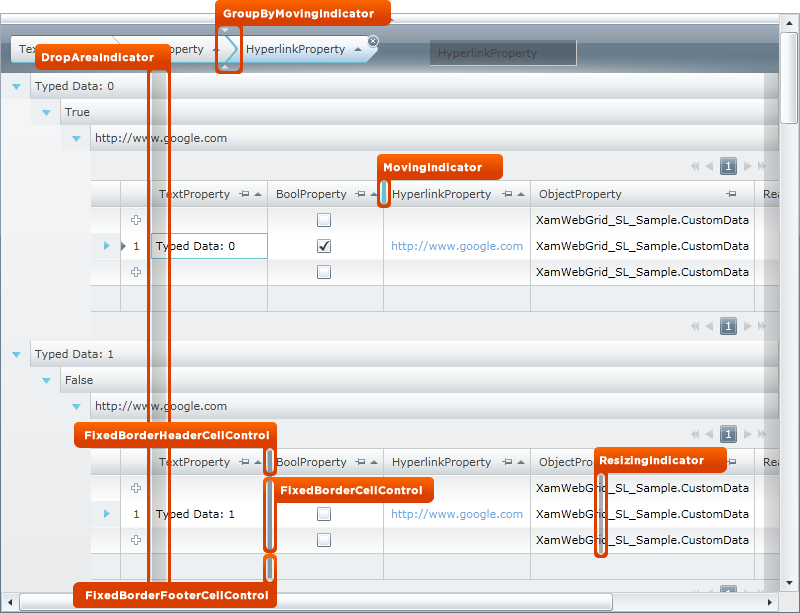The width and height of the screenshot is (800, 613).
Task: Uncheck the checked BoolProperty box in Typed Data: 0 row
Action: click(324, 246)
